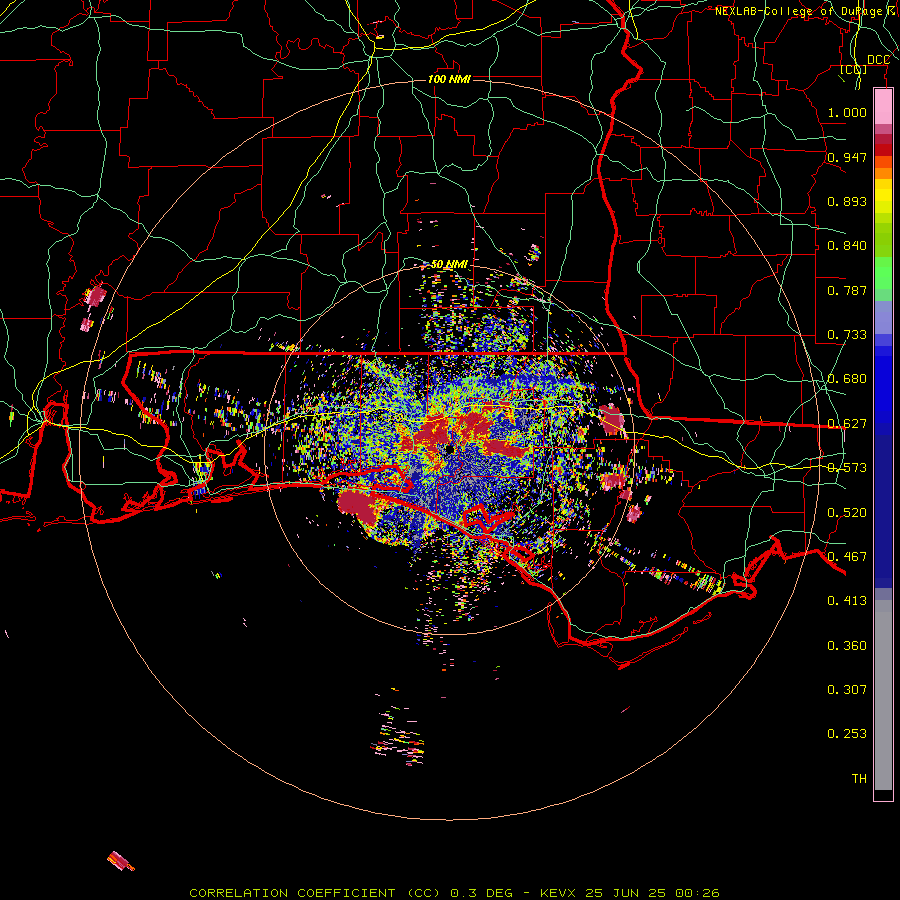The height and width of the screenshot is (900, 900).
Task: Click the 50 NMI range ring label
Action: pyautogui.click(x=449, y=265)
